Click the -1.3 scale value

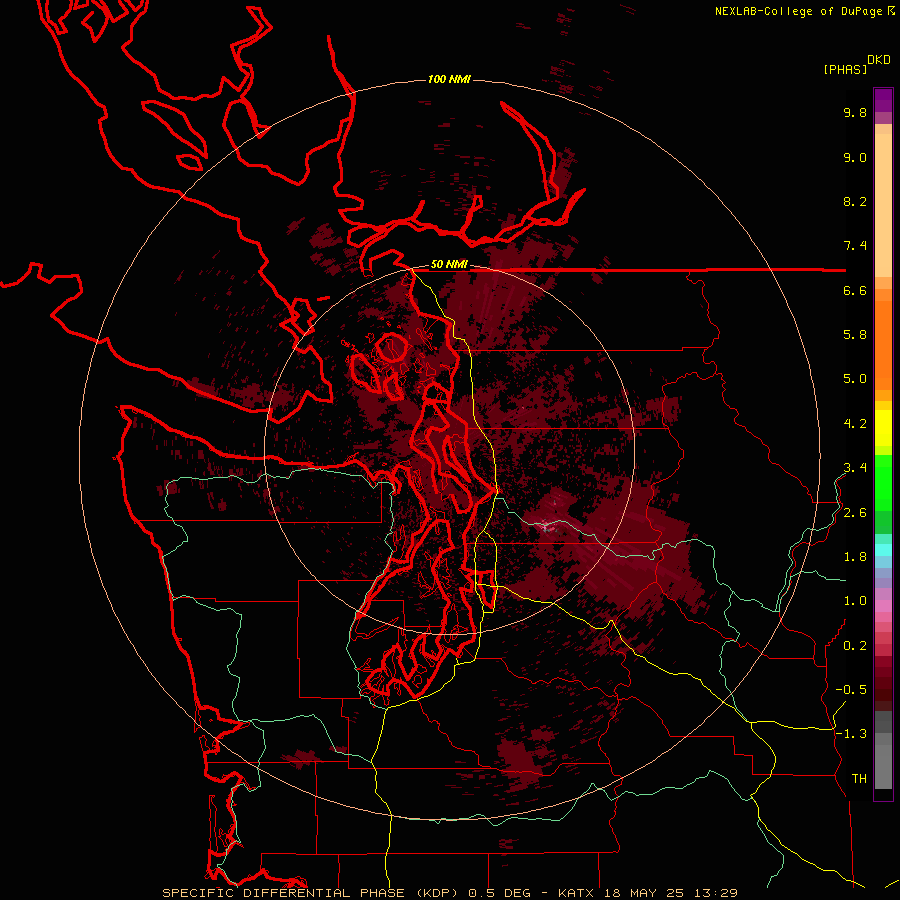click(x=851, y=734)
